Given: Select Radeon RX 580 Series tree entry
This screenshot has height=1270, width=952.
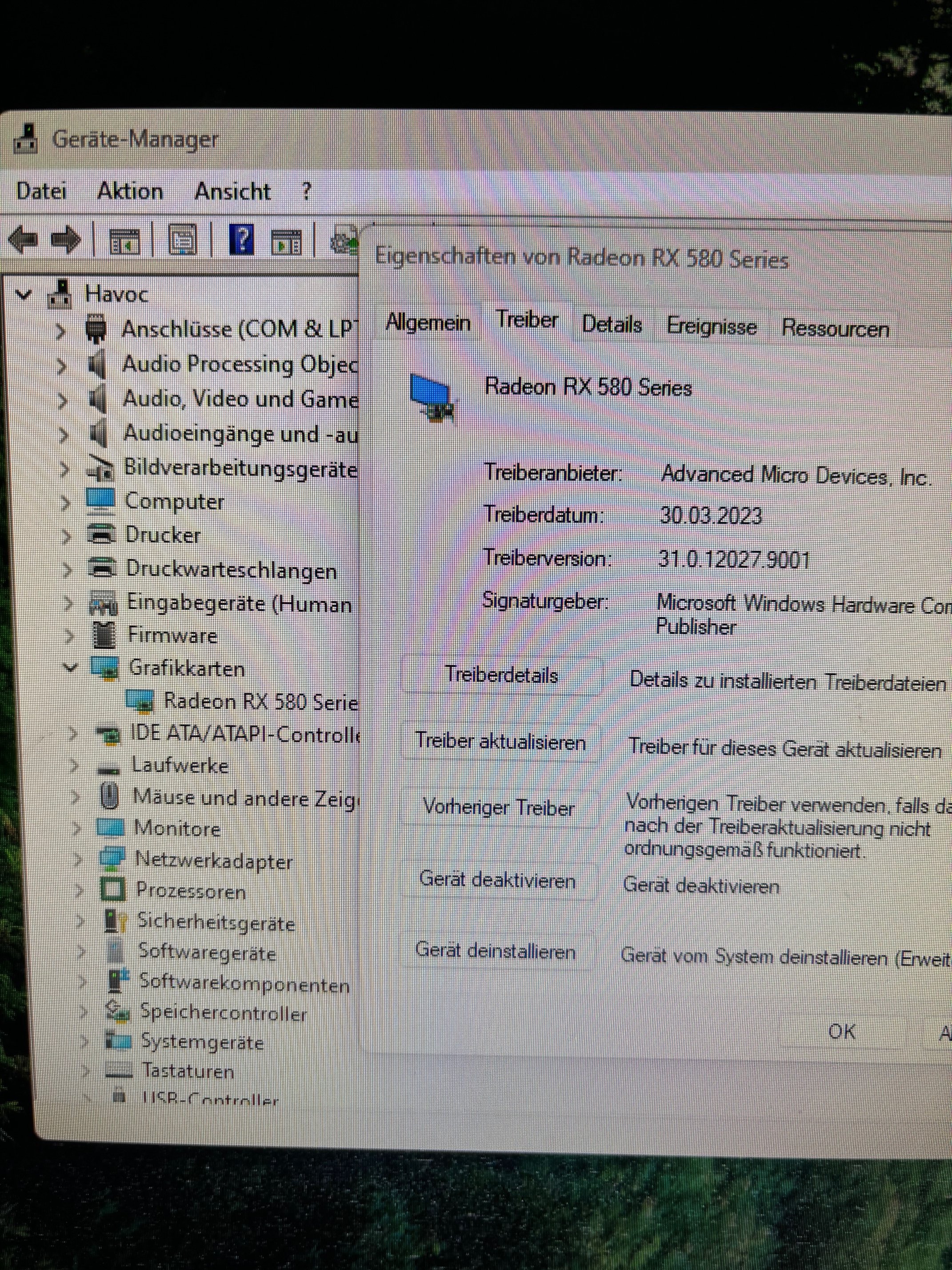Looking at the screenshot, I should pos(260,702).
